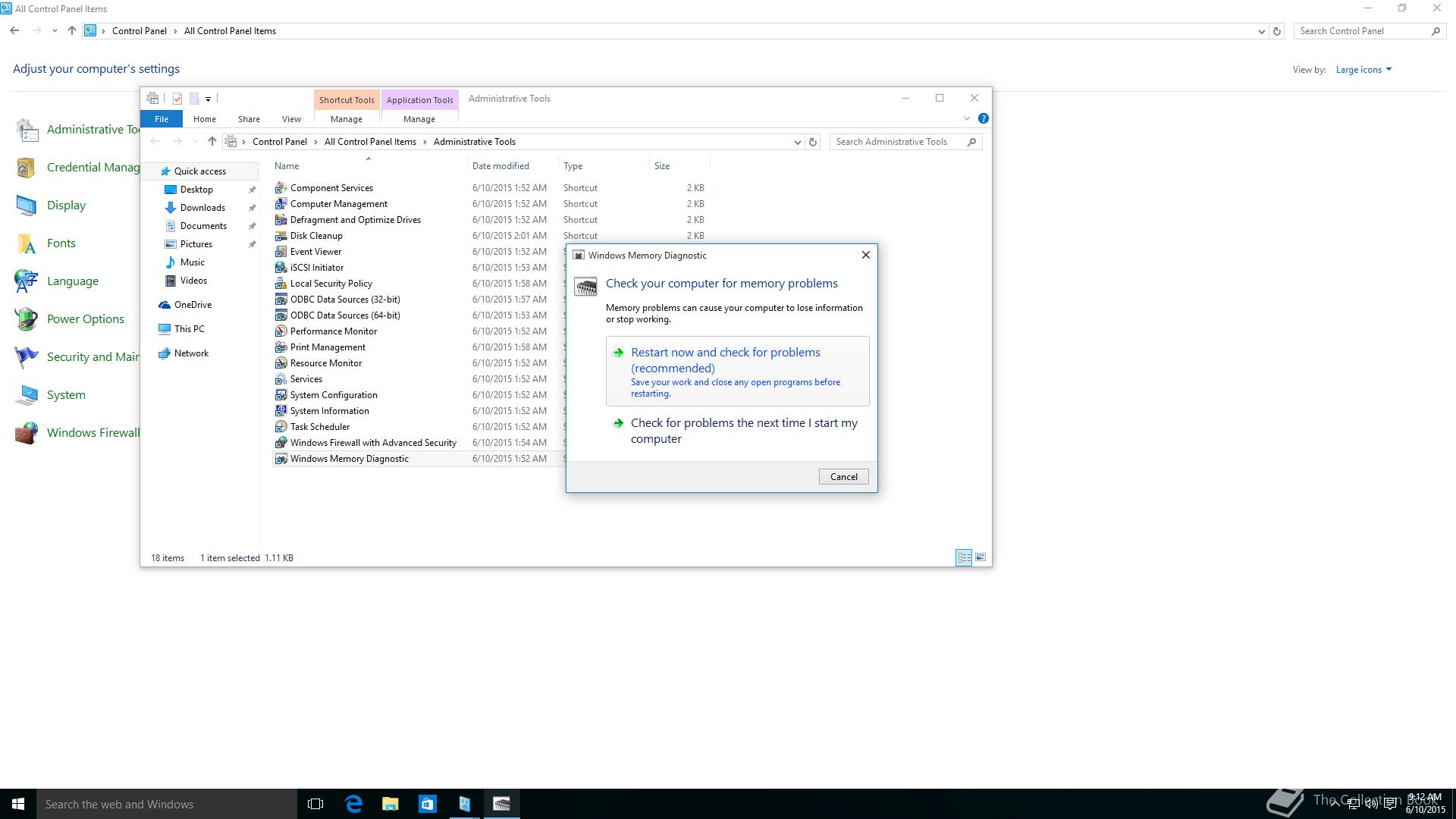The height and width of the screenshot is (819, 1456).
Task: Open Microsoft Edge from the taskbar
Action: (353, 804)
